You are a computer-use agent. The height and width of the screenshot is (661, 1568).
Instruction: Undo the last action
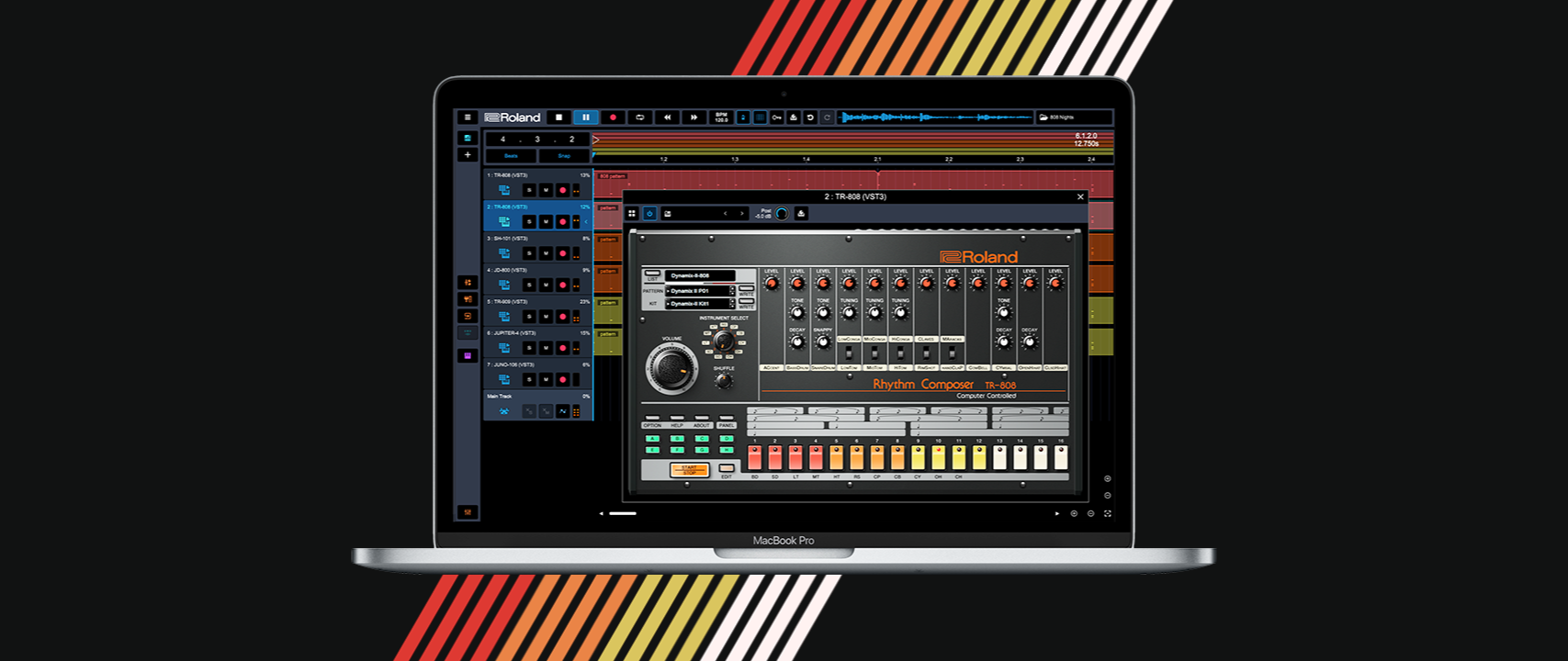tap(810, 118)
